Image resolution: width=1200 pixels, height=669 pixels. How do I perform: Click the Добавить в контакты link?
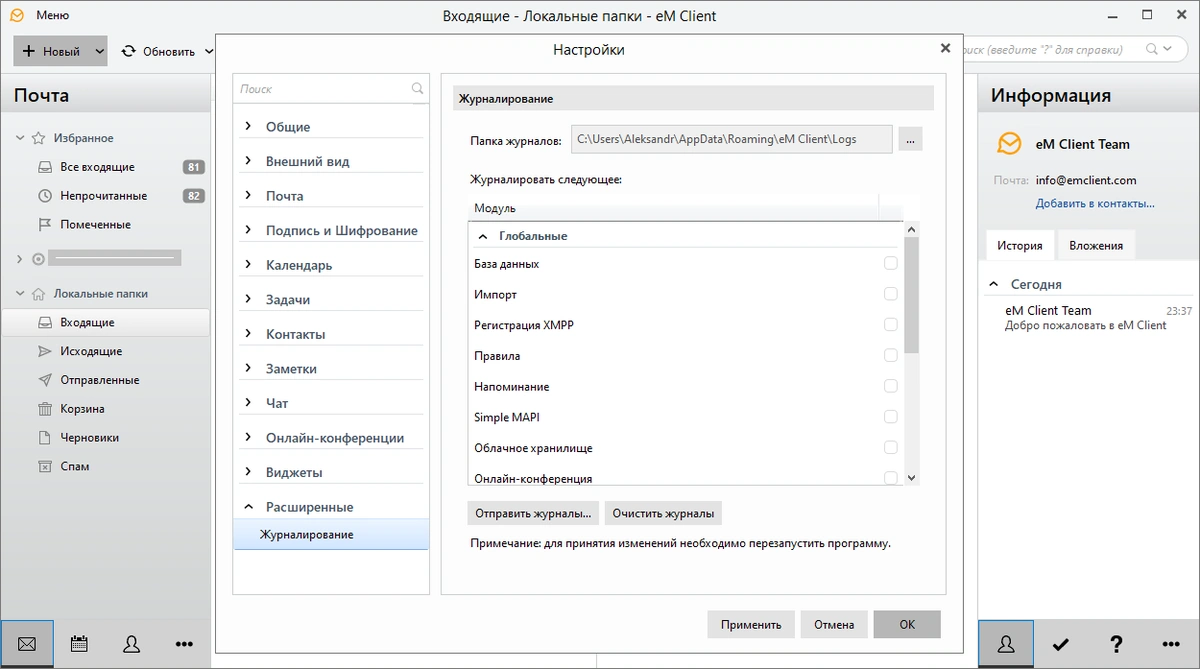click(1095, 203)
